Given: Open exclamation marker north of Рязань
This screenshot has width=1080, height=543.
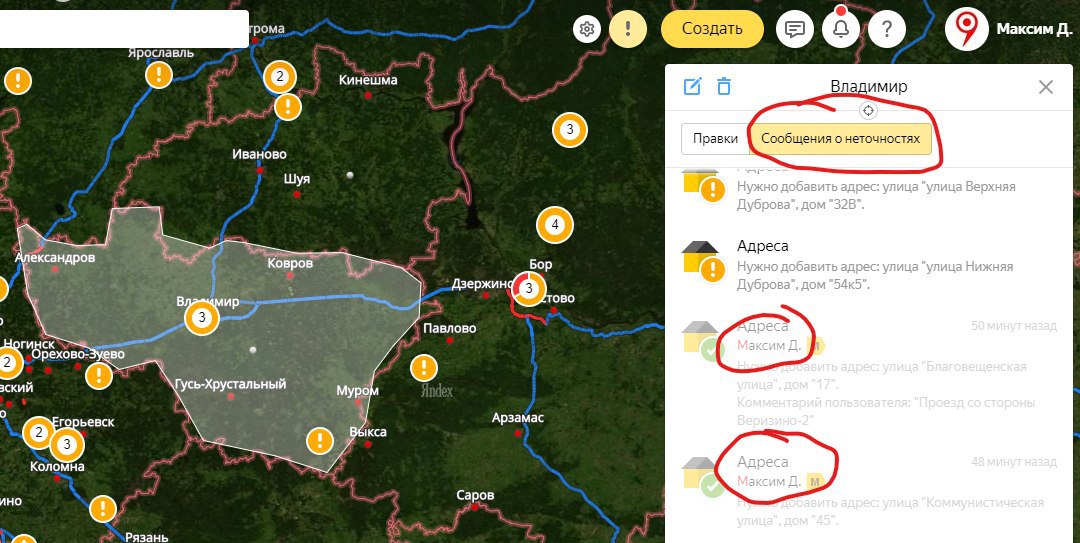Looking at the screenshot, I should 103,509.
